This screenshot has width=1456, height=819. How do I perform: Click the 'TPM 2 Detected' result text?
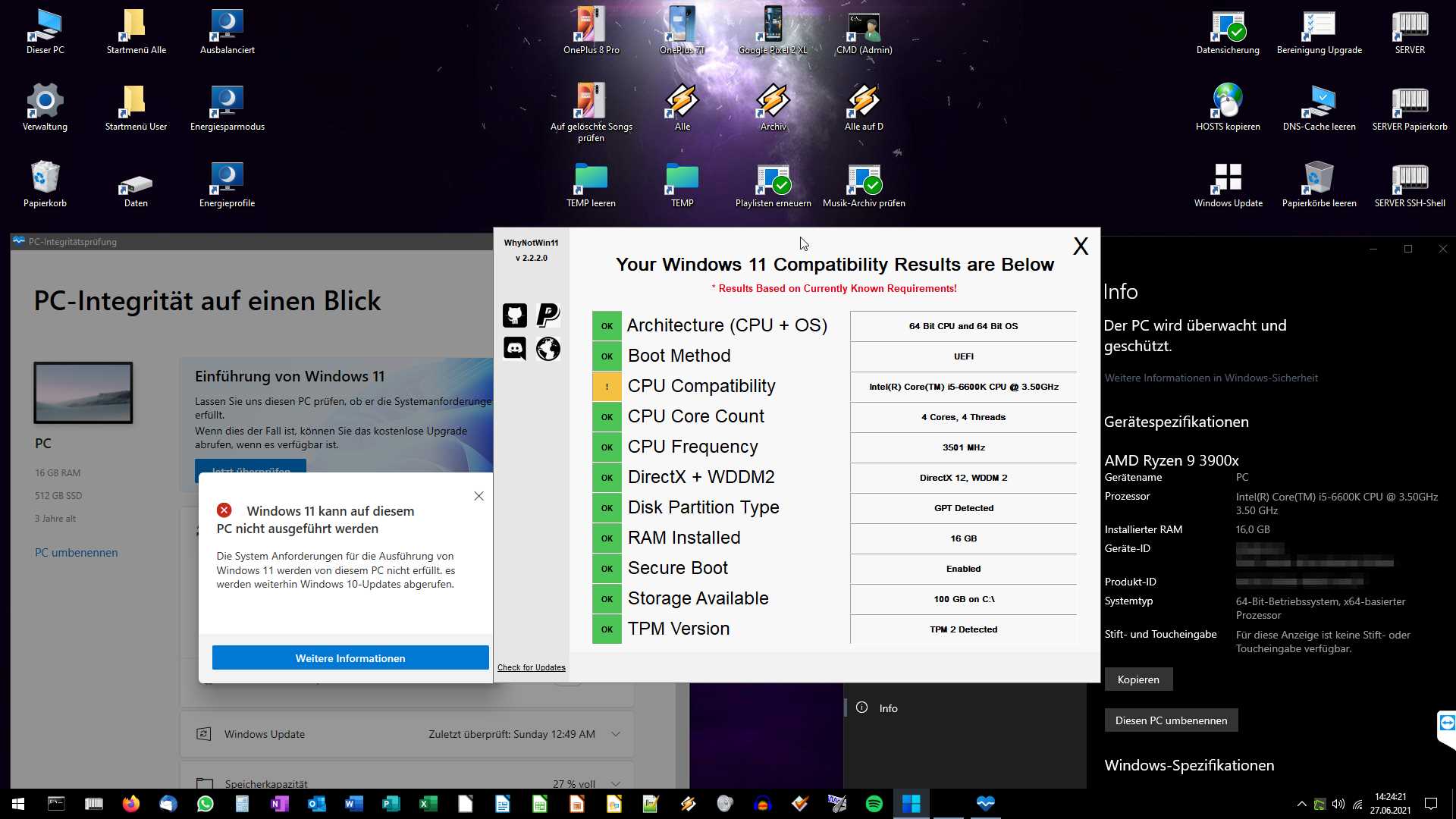point(963,629)
